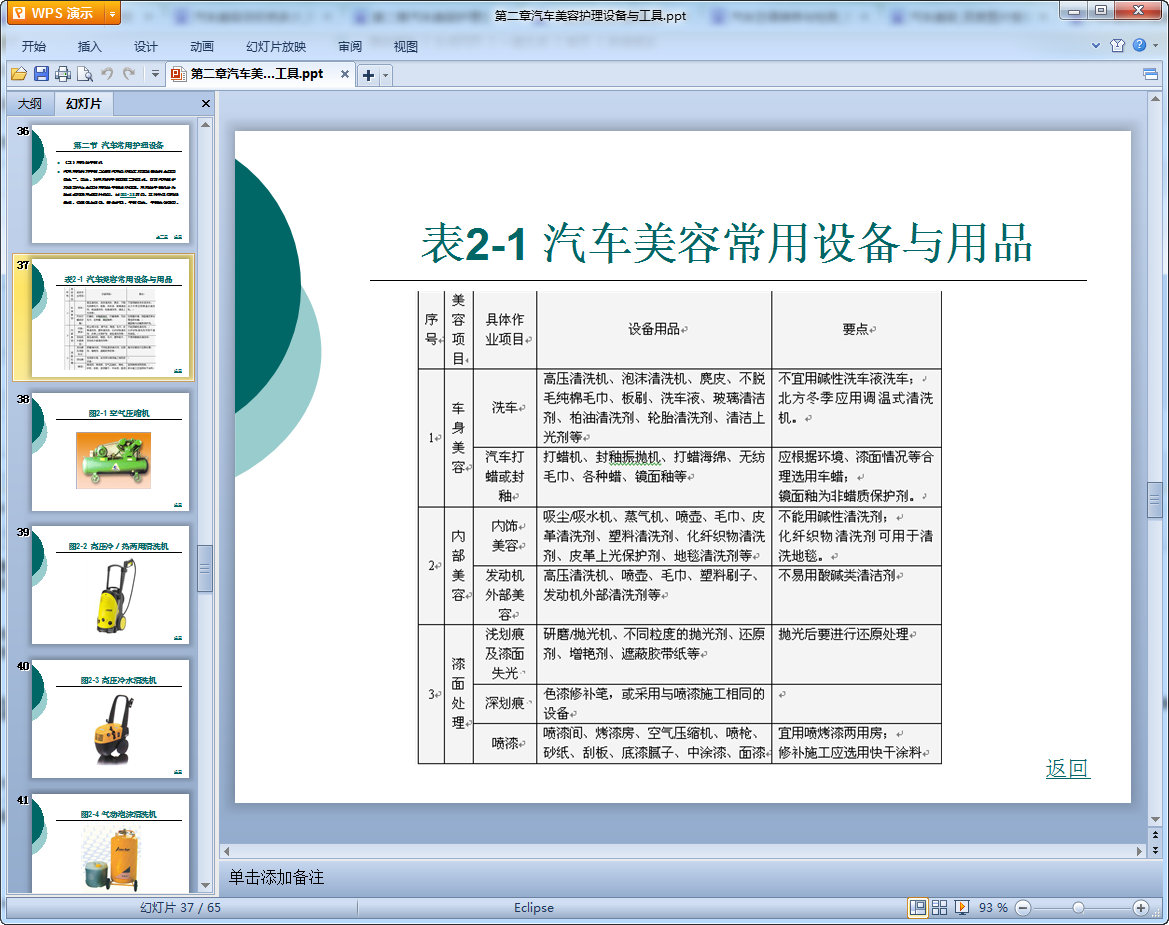
Task: Click the thumbnail panel scrollbar handle
Action: pos(205,569)
